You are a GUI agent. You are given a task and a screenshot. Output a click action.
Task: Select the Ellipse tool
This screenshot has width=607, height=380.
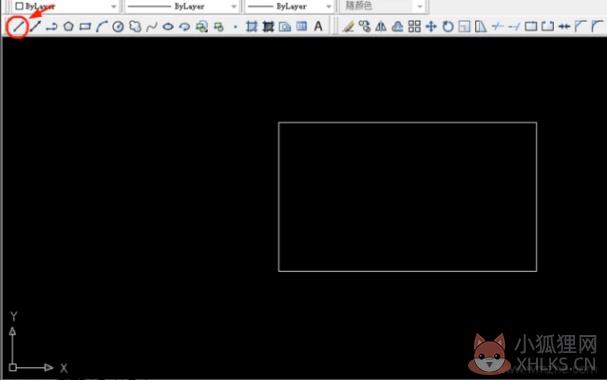pyautogui.click(x=168, y=27)
